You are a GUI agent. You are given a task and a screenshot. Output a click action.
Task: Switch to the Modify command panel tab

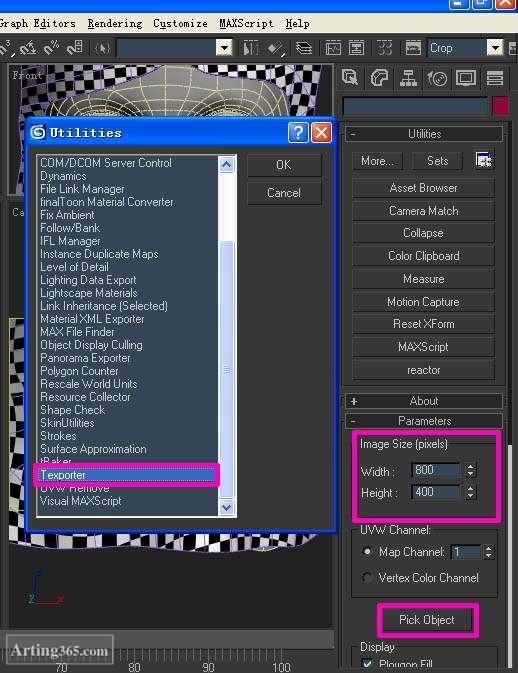(x=379, y=78)
